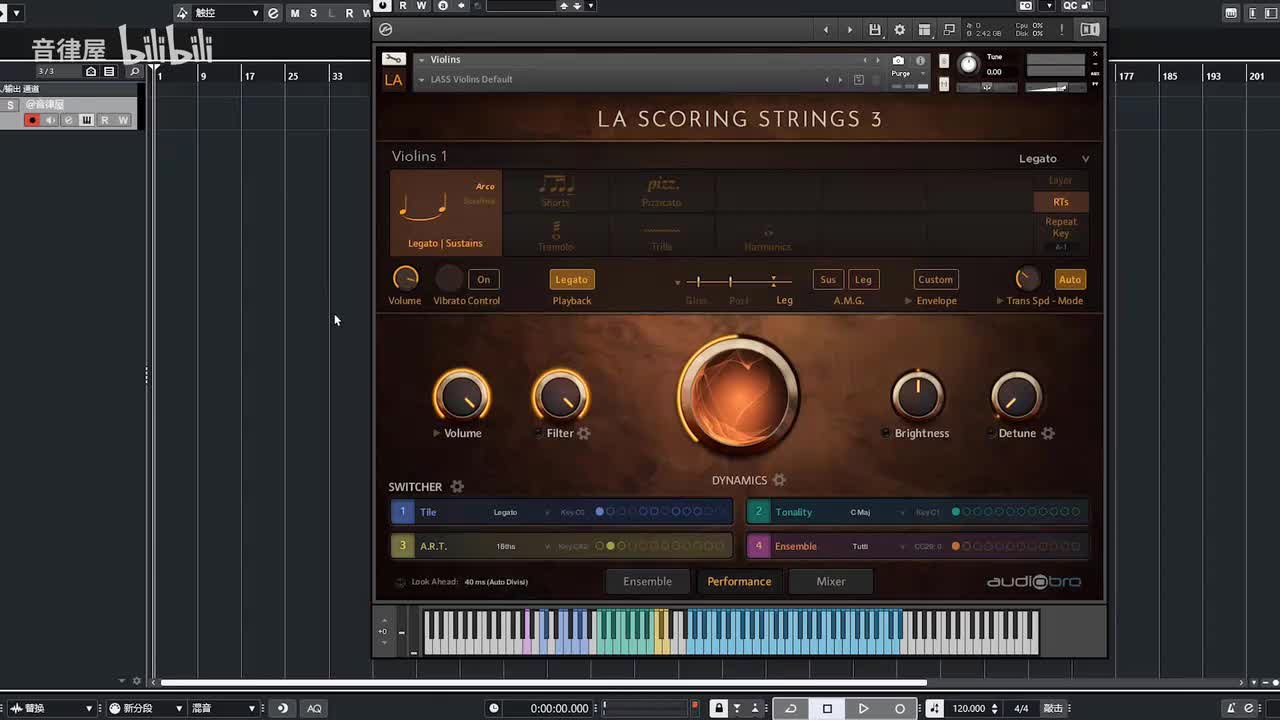
Task: Toggle Legato Playback button
Action: pyautogui.click(x=572, y=280)
